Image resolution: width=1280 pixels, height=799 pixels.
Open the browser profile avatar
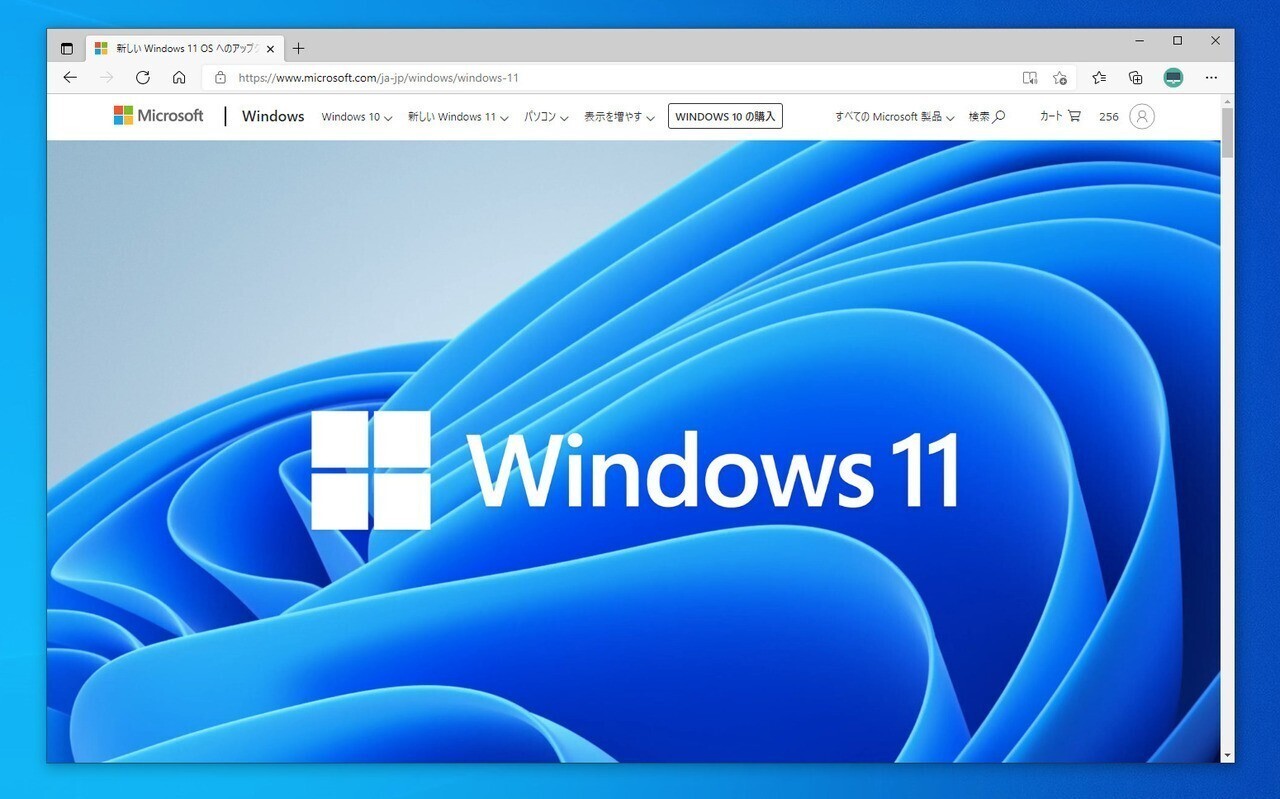(x=1173, y=77)
